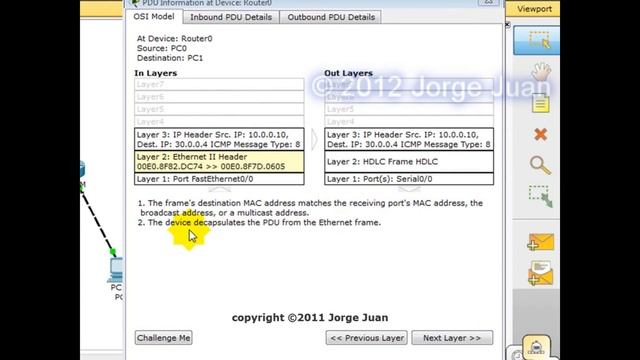The image size is (640, 360).
Task: Select In Layers Layer 1 Port FastEthernet0/0
Action: click(219, 179)
